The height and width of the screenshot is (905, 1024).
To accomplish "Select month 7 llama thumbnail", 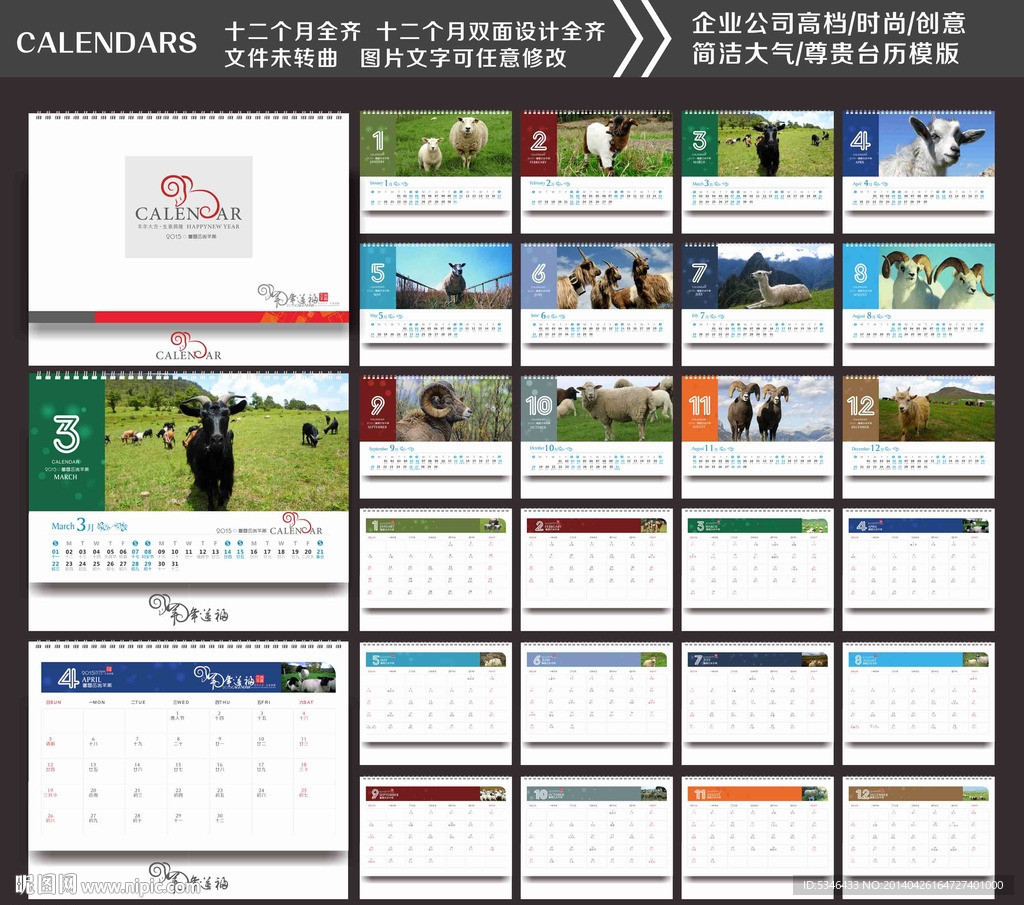I will (x=758, y=304).
